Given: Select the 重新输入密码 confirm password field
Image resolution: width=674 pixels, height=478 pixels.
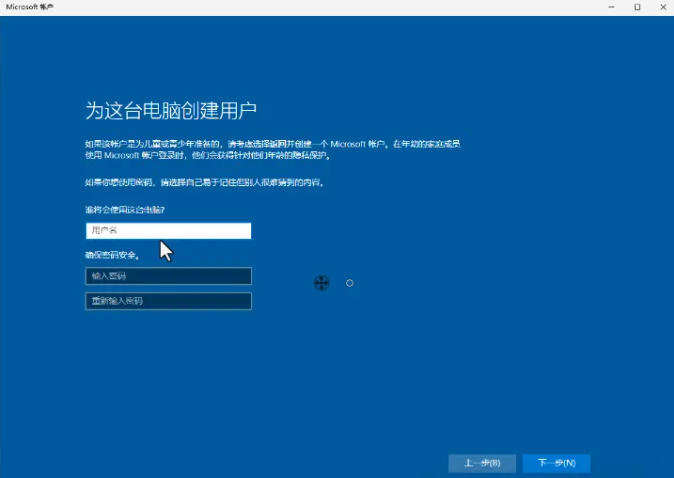Looking at the screenshot, I should click(x=168, y=301).
